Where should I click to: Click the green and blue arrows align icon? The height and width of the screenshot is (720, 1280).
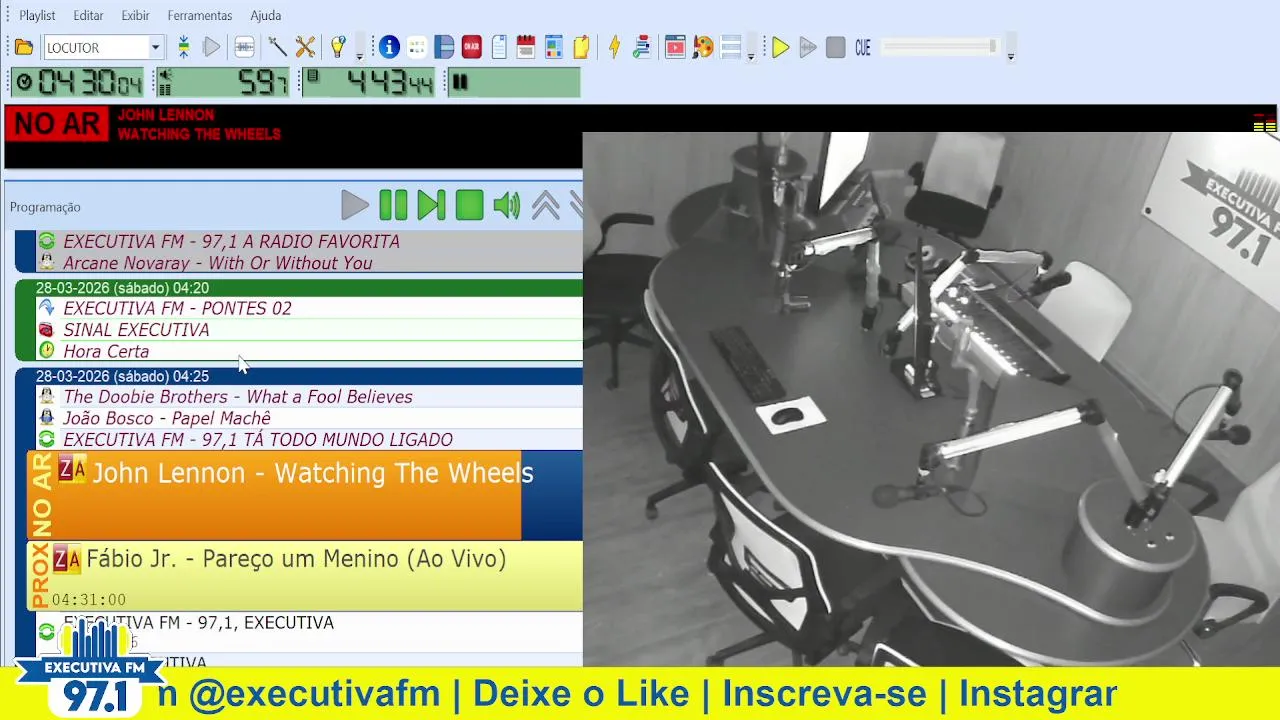(184, 47)
